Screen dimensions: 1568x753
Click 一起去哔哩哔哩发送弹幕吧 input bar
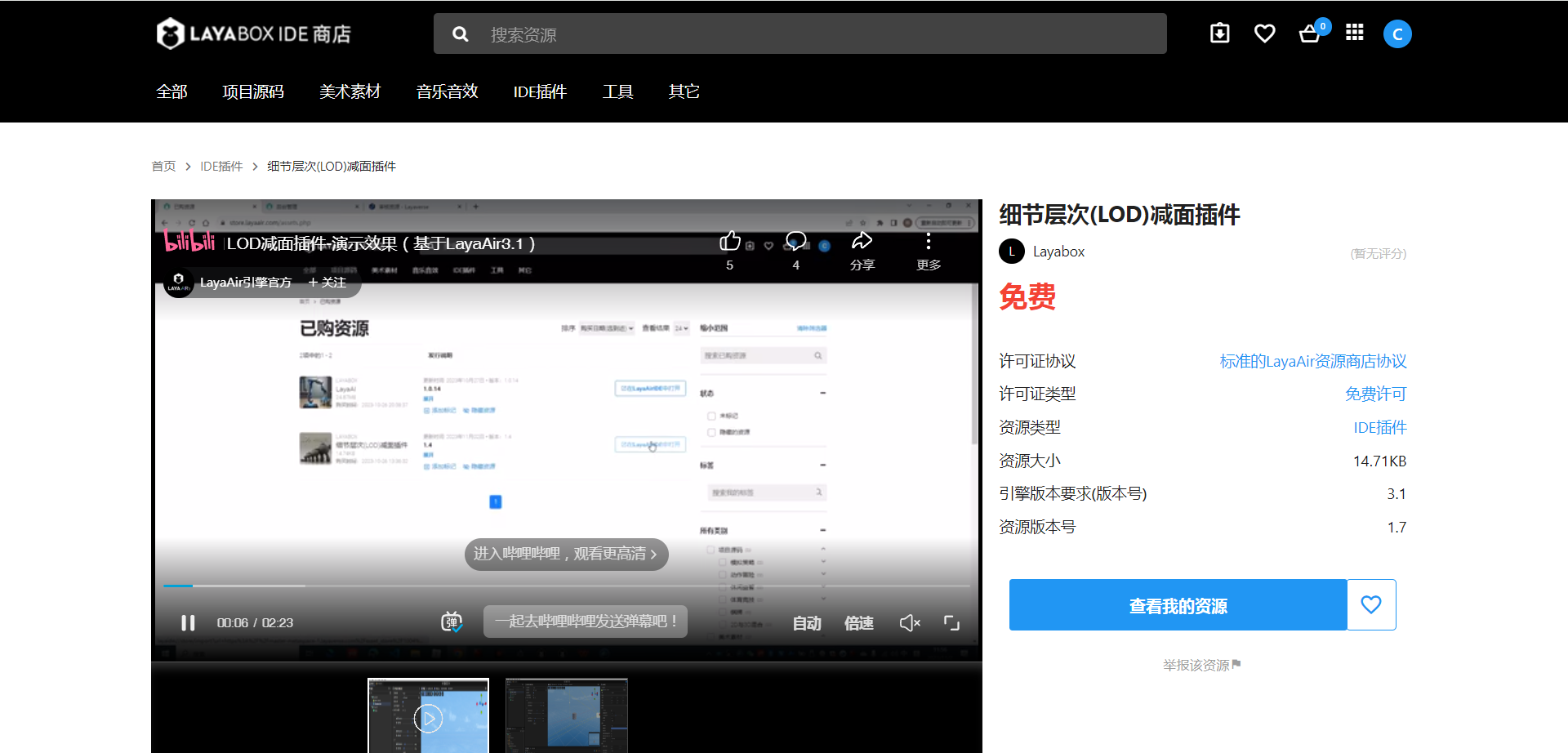[586, 622]
